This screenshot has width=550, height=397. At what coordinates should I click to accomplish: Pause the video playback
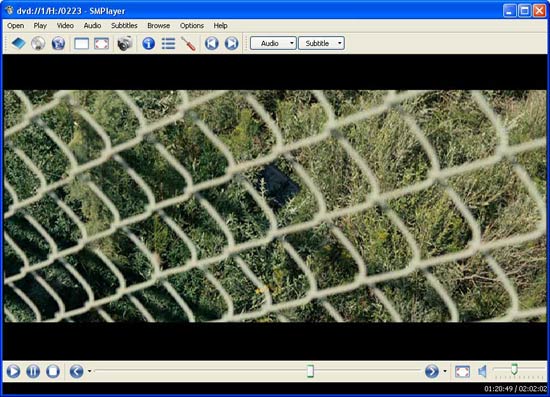[x=33, y=371]
